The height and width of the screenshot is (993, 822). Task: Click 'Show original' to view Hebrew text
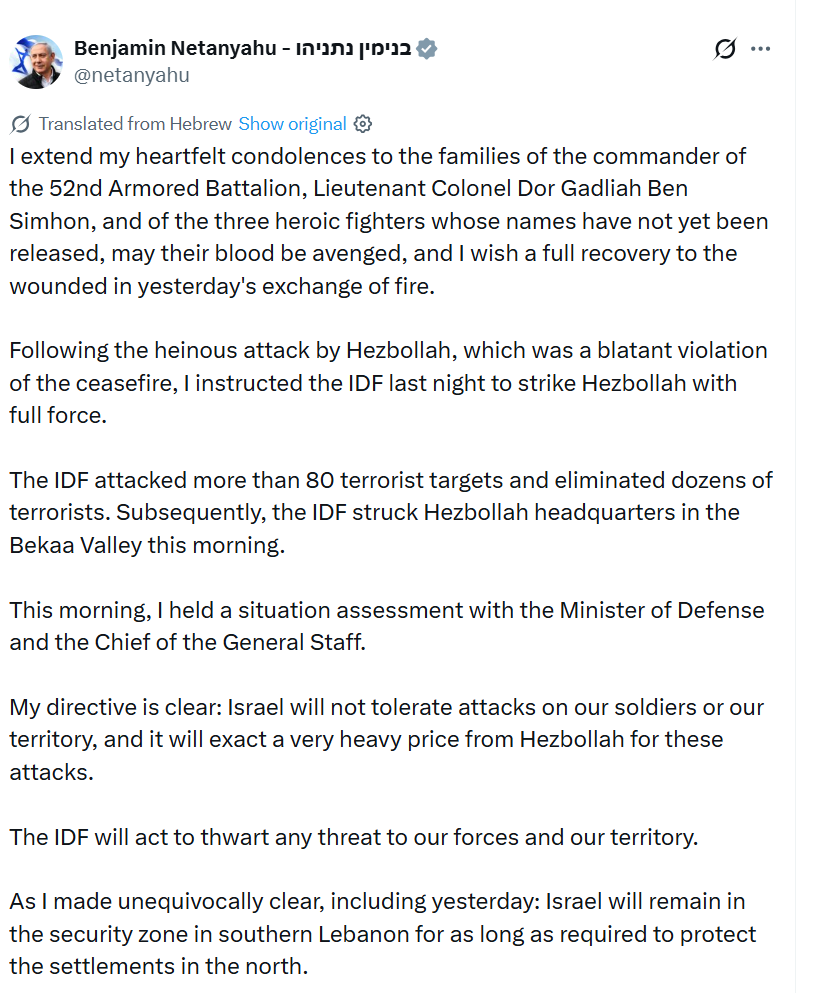pyautogui.click(x=293, y=124)
